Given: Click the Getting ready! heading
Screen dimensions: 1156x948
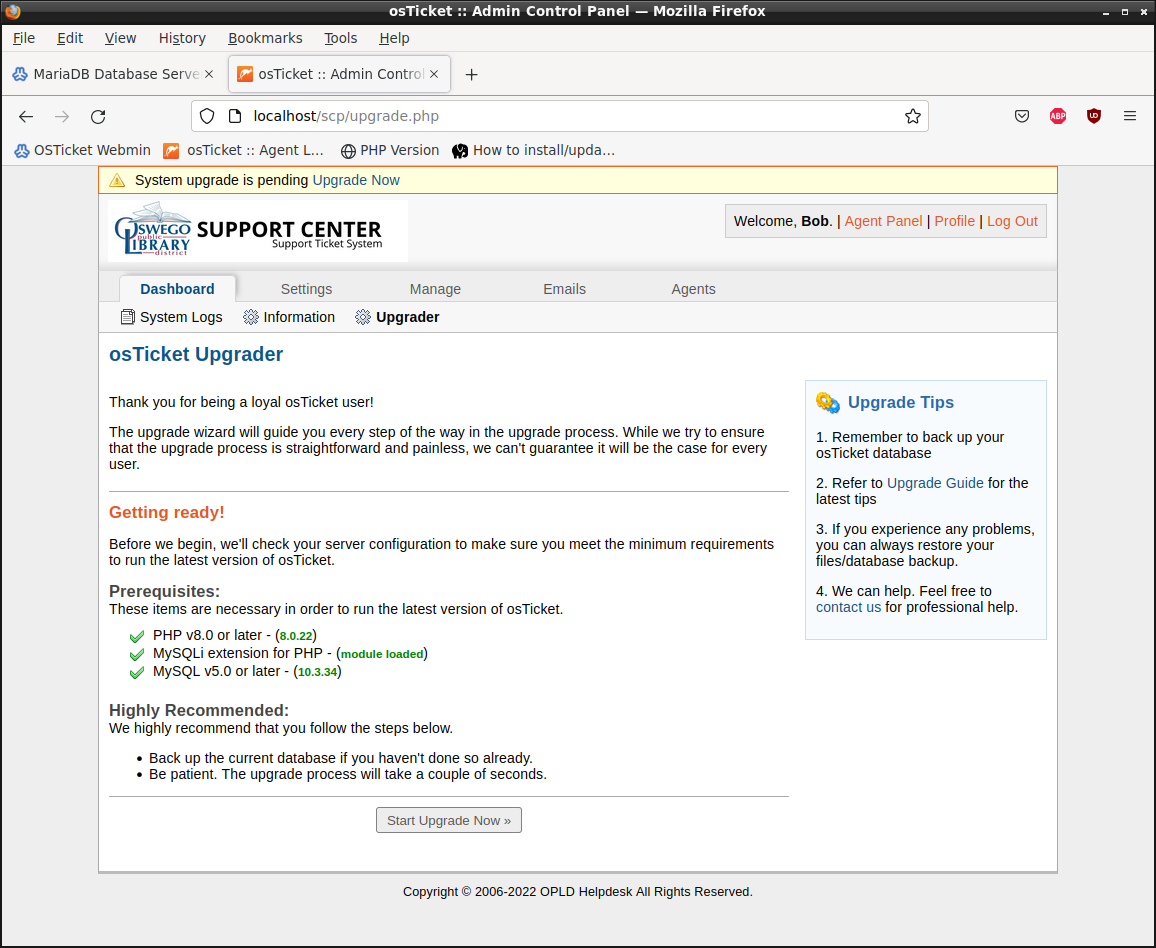Looking at the screenshot, I should 167,512.
